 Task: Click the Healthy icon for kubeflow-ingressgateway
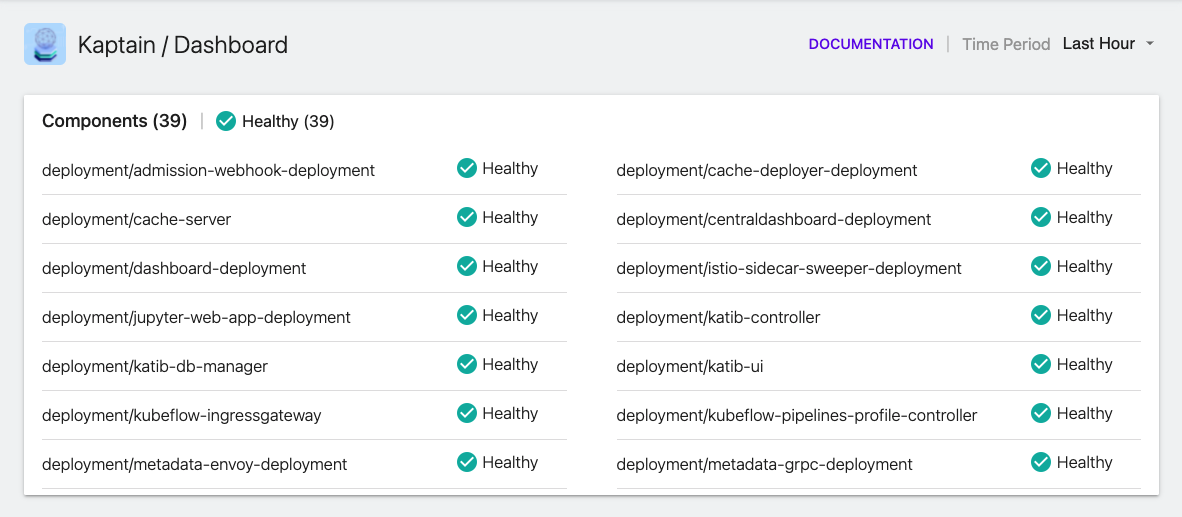tap(467, 413)
